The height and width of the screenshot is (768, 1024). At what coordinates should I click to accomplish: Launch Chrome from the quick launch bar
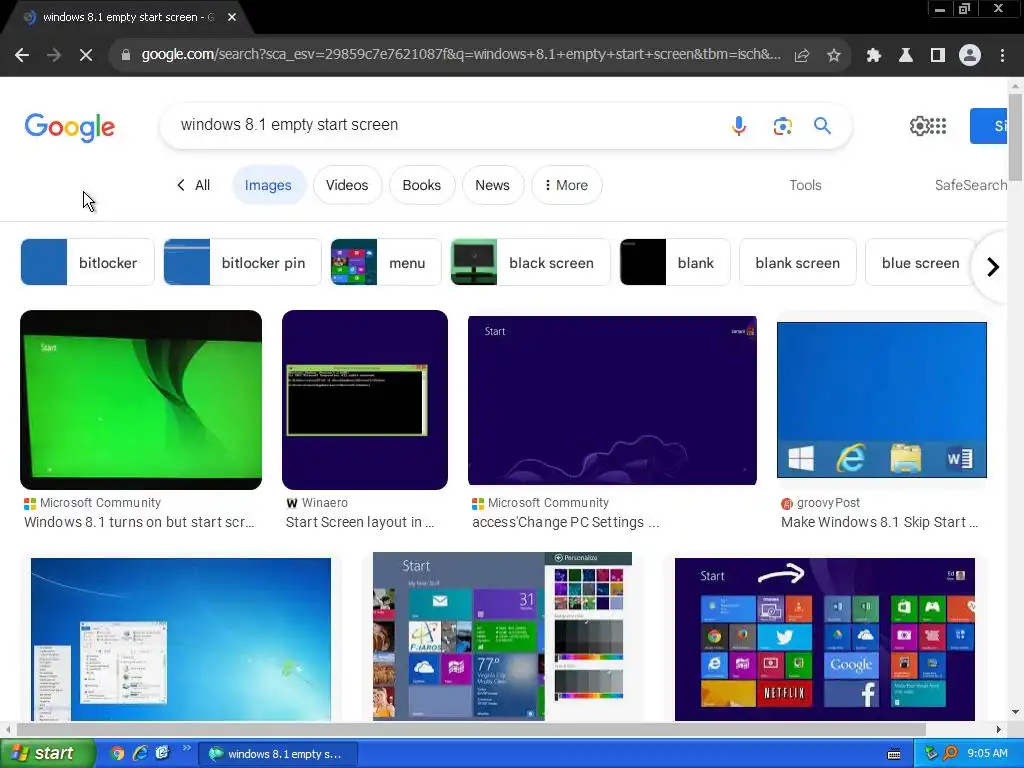[118, 754]
